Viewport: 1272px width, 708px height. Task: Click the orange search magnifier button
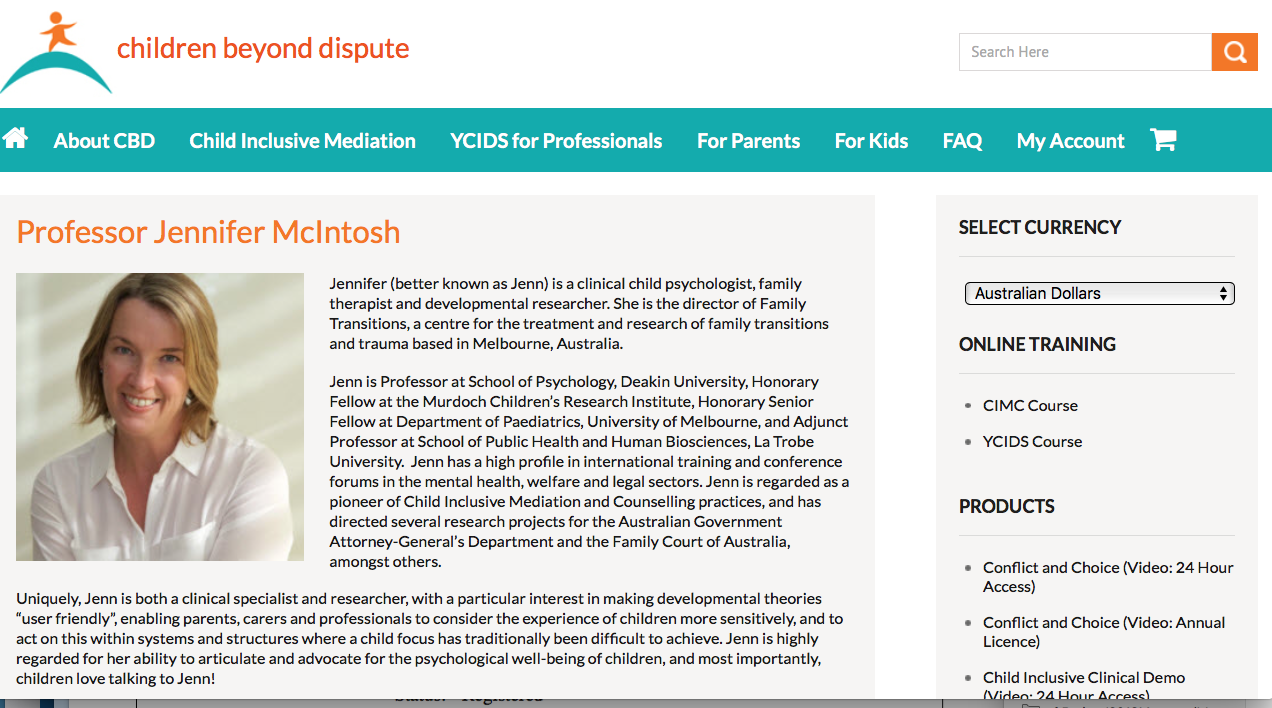click(x=1234, y=52)
